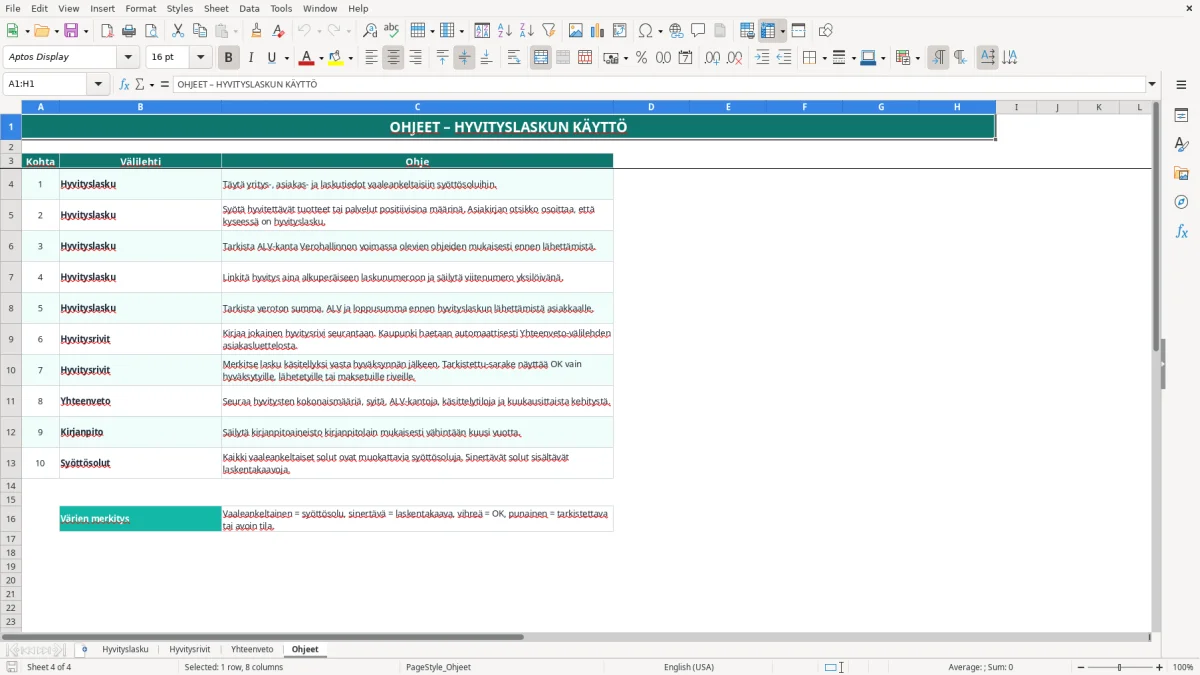
Task: Toggle Wrap Text
Action: [514, 58]
